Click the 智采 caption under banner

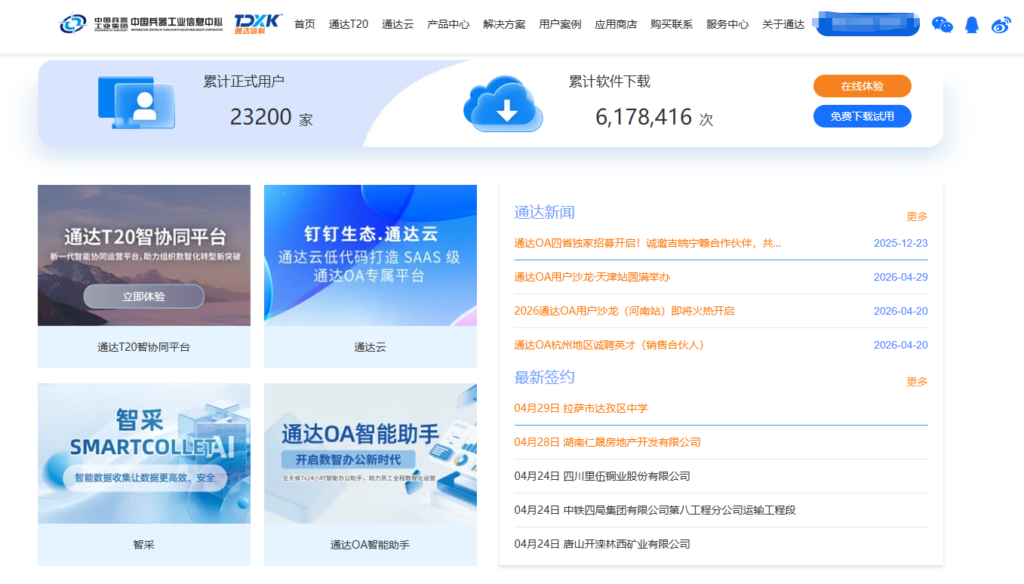click(144, 544)
